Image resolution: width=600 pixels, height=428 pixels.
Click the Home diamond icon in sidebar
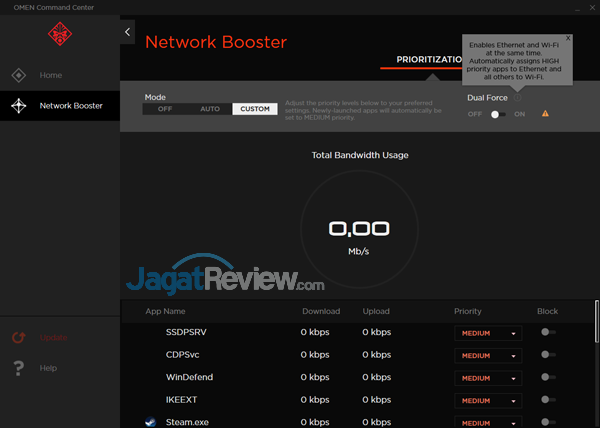point(18,75)
